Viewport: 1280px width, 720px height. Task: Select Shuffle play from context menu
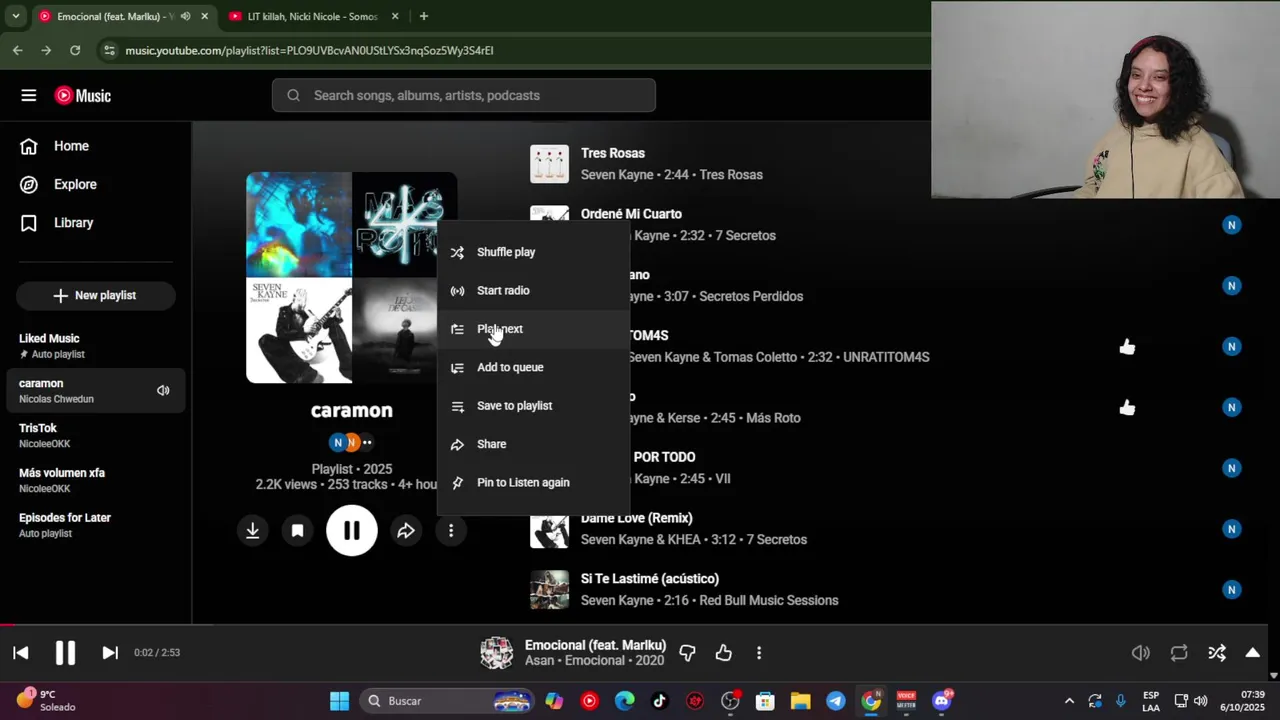pyautogui.click(x=534, y=252)
